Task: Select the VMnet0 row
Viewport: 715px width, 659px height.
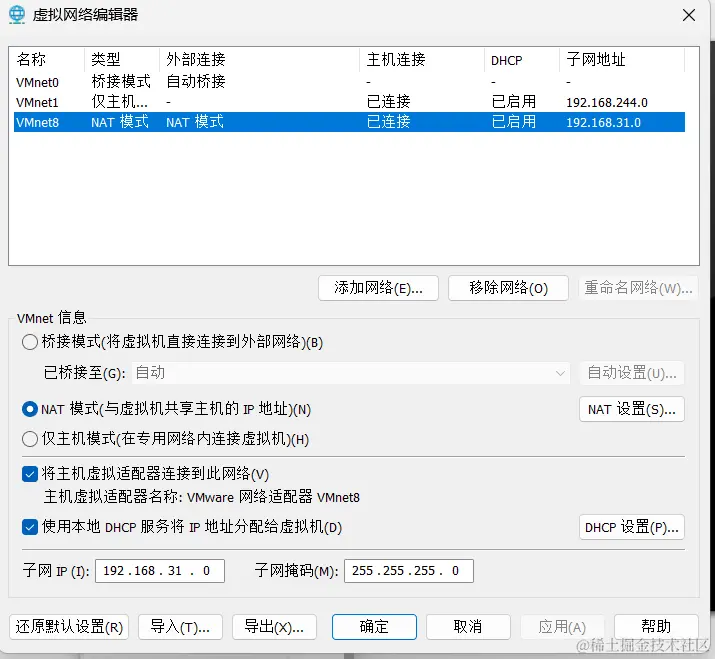Action: pyautogui.click(x=349, y=82)
